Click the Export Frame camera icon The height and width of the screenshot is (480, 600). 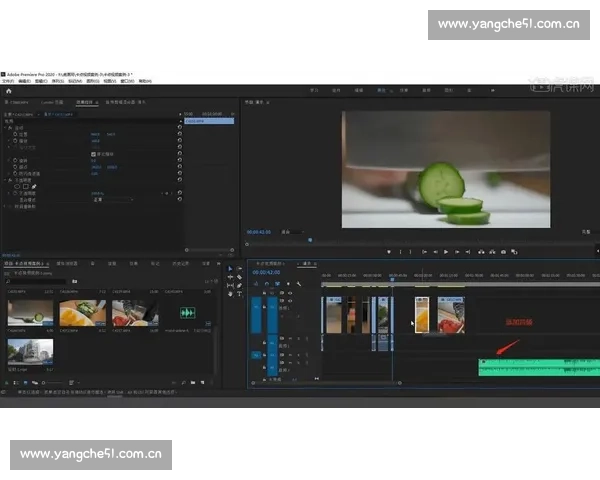point(503,251)
